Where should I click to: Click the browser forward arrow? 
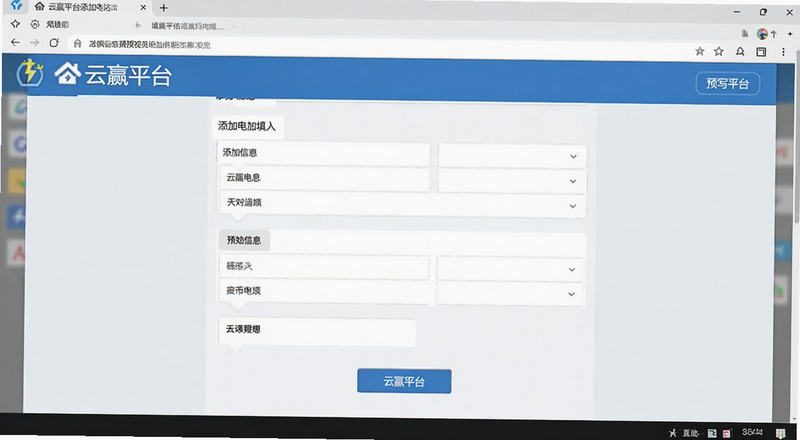pos(35,43)
